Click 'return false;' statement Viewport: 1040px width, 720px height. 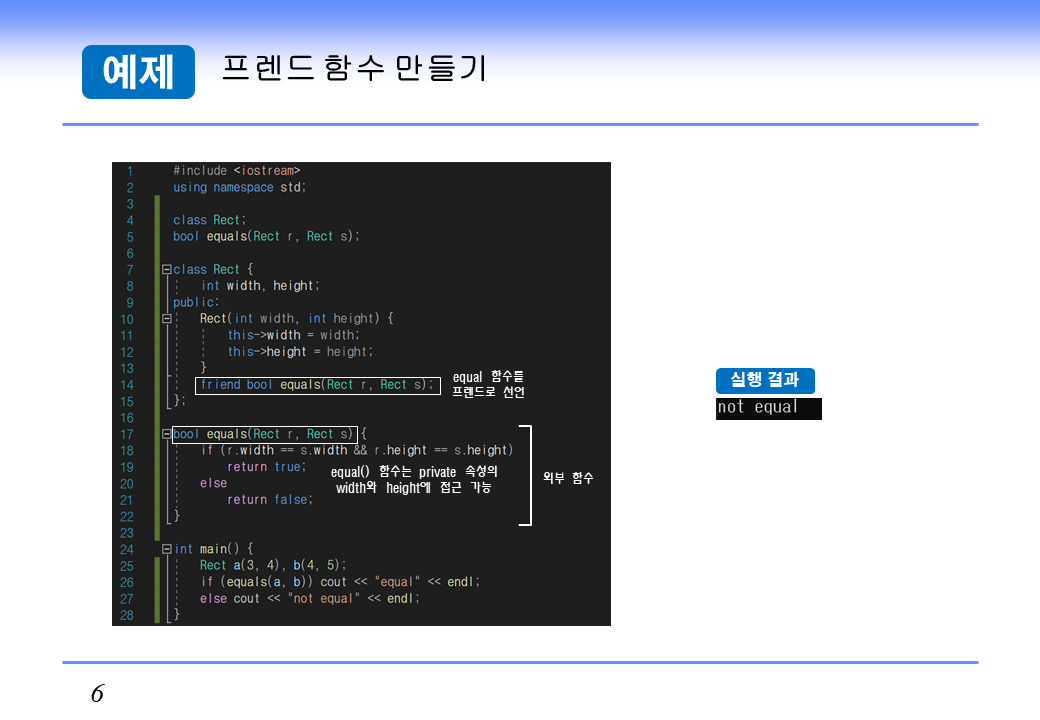269,499
